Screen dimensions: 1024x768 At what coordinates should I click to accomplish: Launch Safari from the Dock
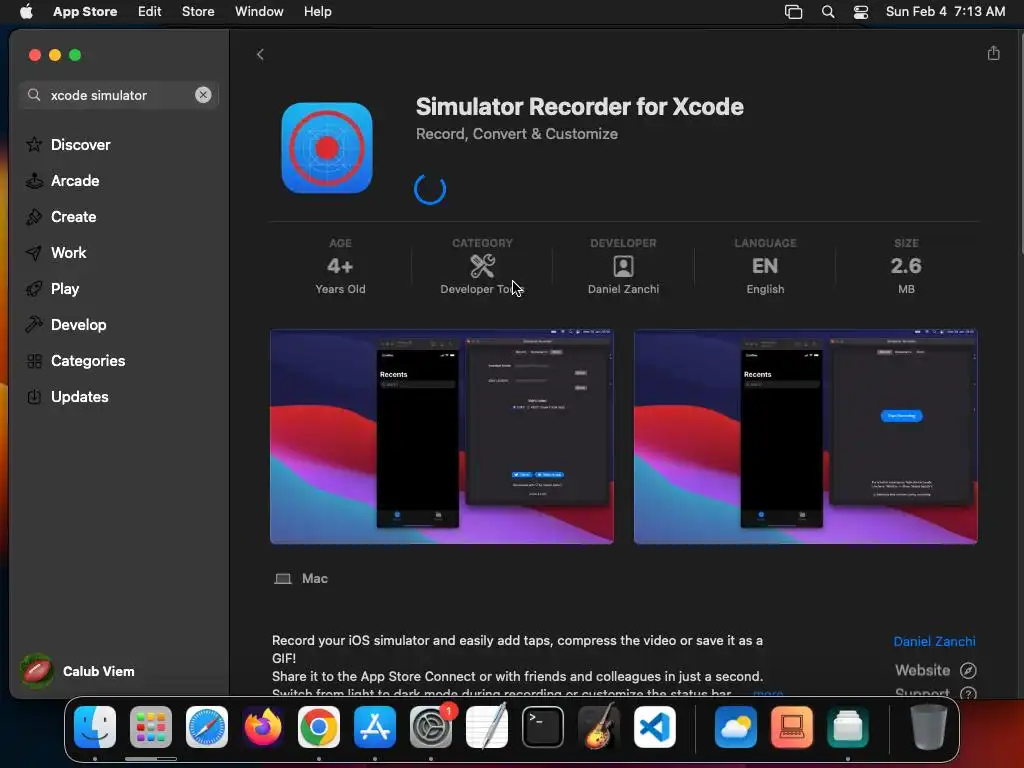click(x=207, y=726)
